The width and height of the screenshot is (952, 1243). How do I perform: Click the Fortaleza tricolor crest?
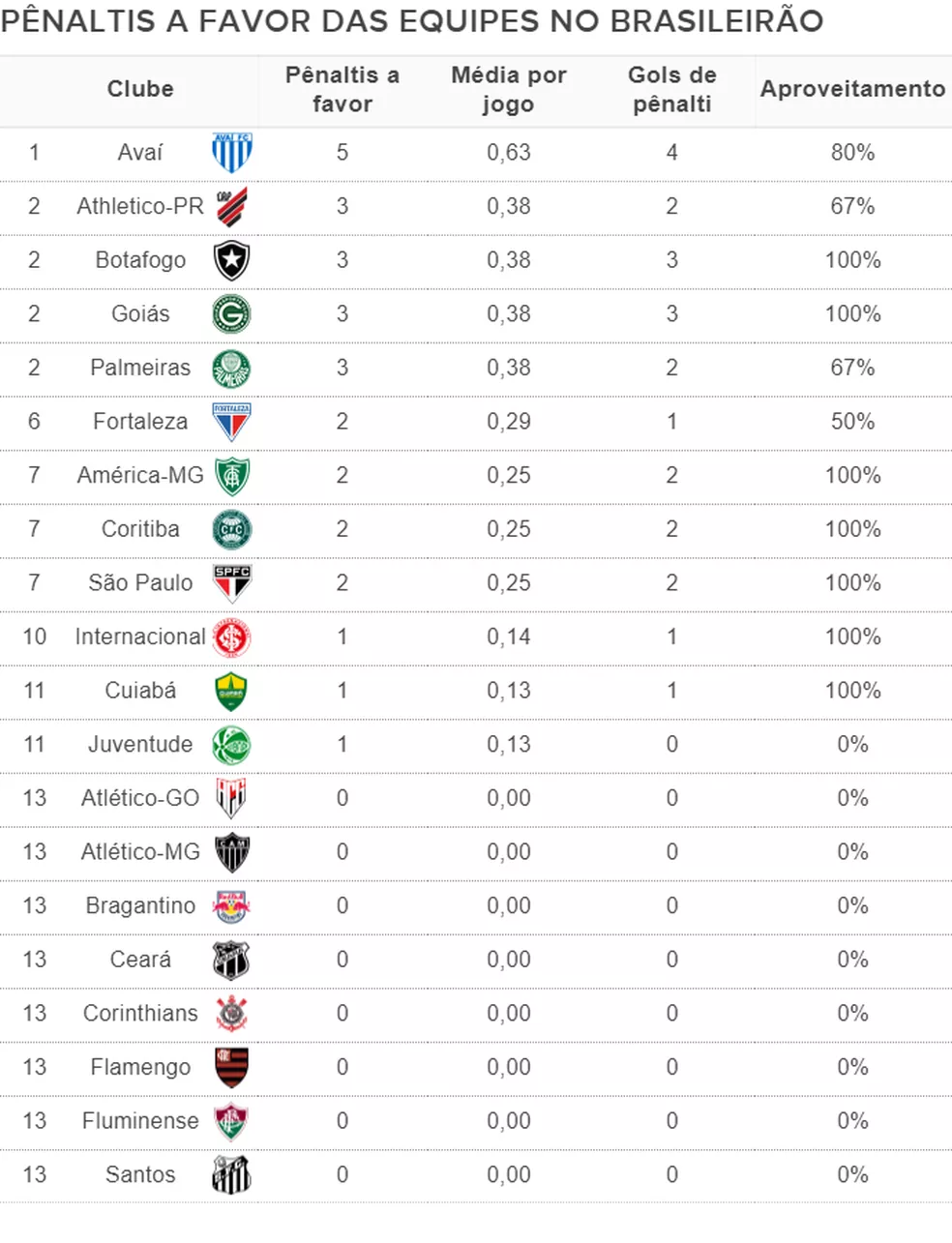click(x=232, y=422)
